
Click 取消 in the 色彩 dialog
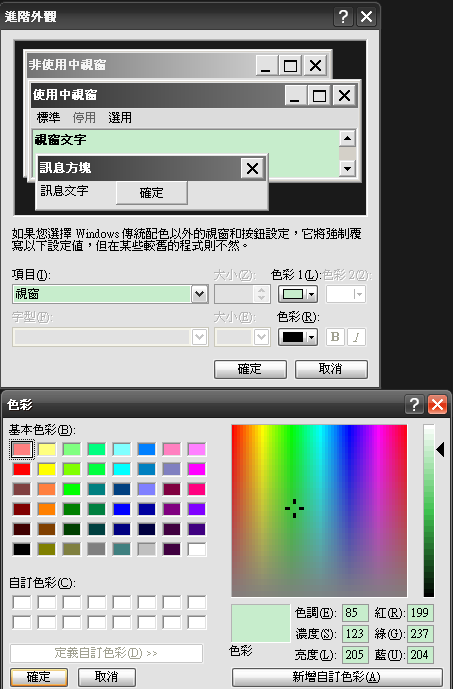(107, 677)
